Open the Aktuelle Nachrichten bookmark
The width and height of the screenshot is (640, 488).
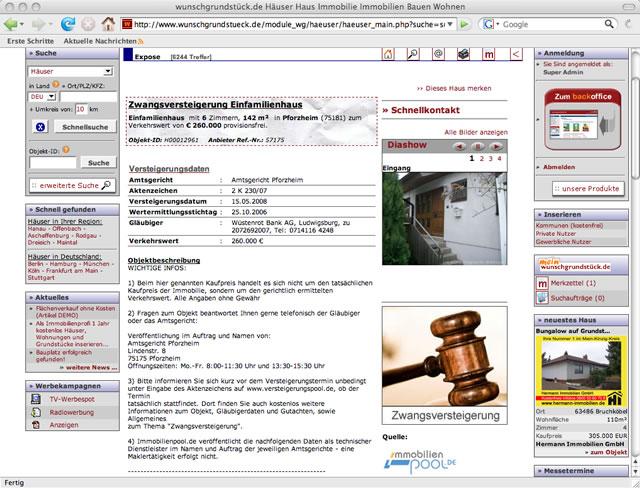[100, 41]
